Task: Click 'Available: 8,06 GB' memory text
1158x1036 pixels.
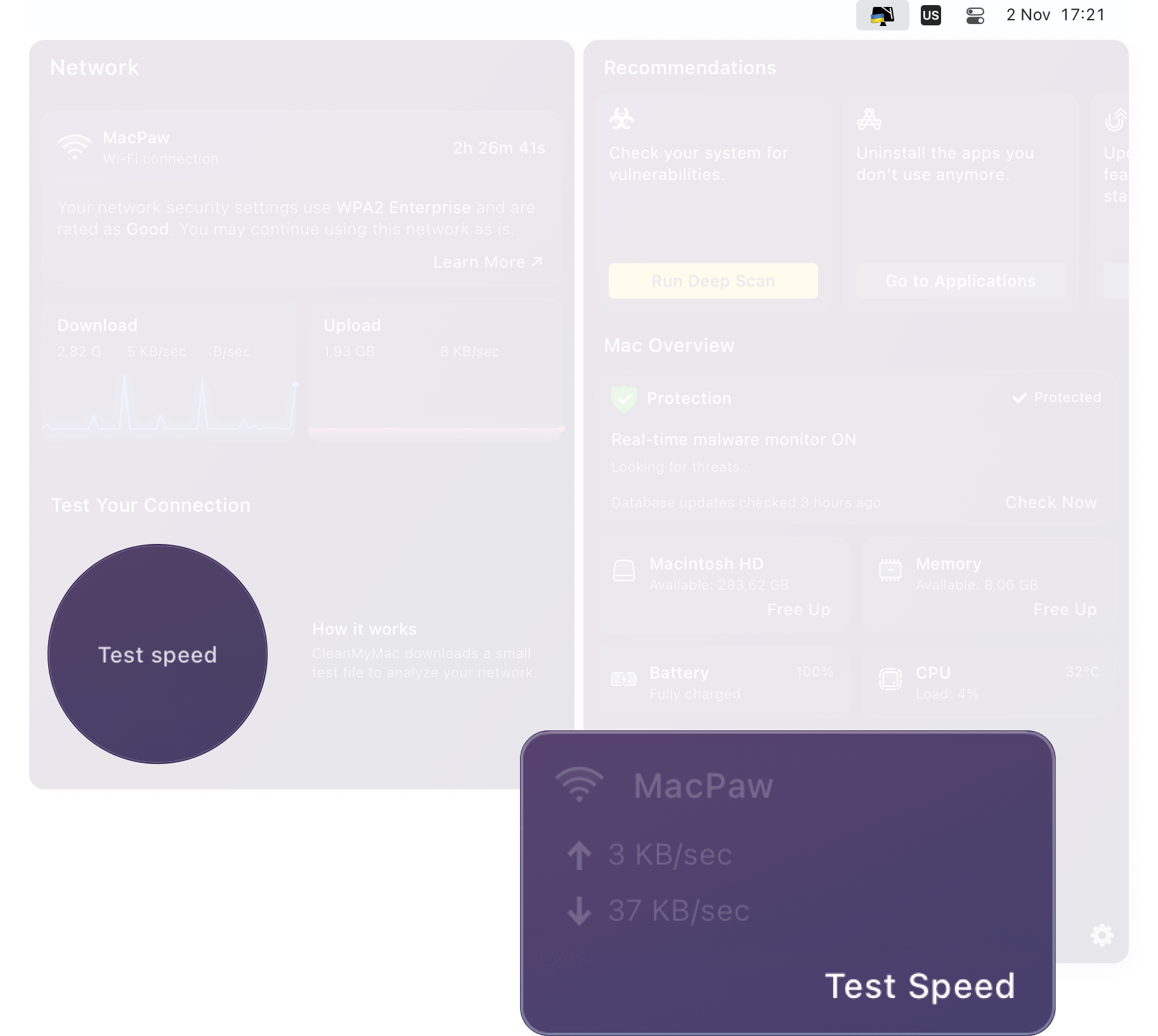Action: (977, 585)
